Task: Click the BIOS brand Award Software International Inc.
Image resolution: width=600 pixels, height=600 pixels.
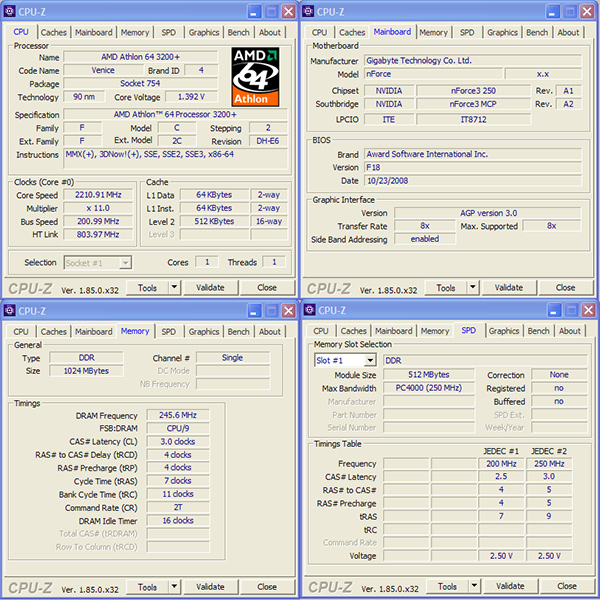Action: (x=473, y=154)
